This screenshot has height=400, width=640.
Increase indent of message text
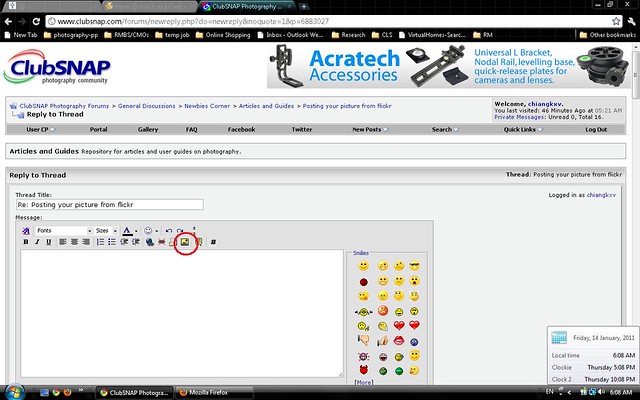136,242
